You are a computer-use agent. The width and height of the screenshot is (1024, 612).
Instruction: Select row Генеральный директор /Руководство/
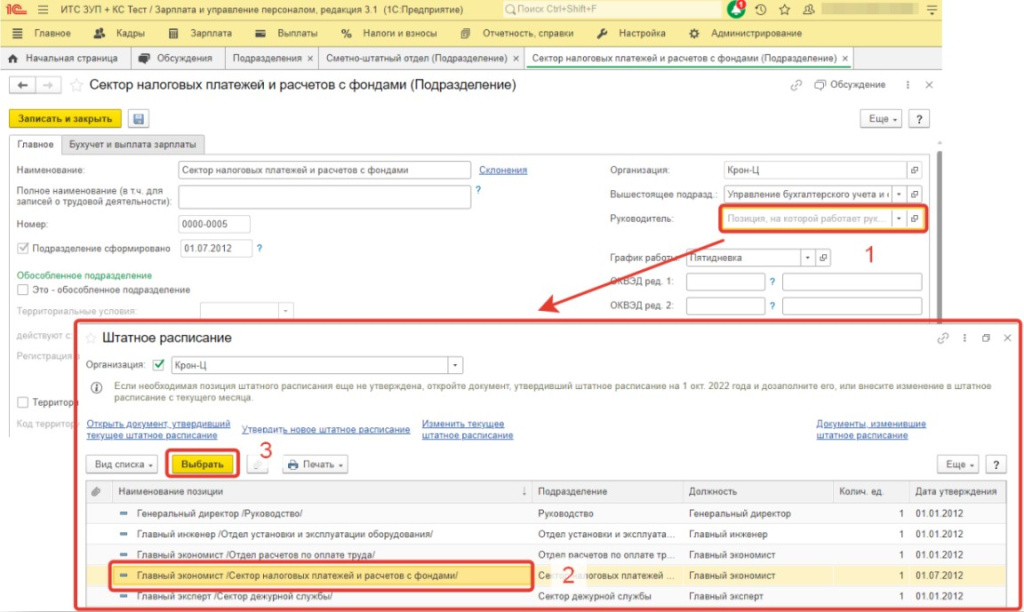(545, 513)
